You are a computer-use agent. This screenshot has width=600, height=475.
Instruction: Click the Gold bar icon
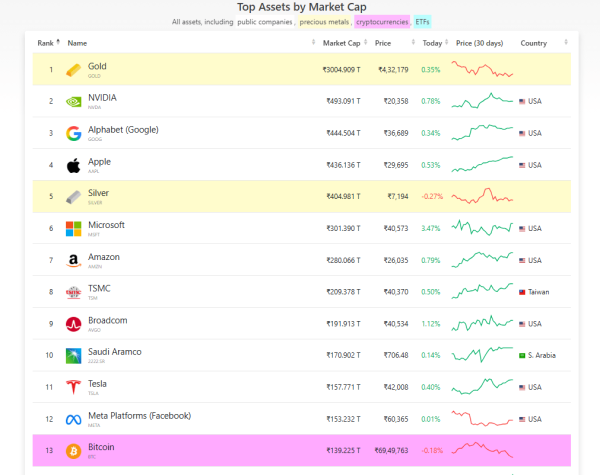pos(73,70)
